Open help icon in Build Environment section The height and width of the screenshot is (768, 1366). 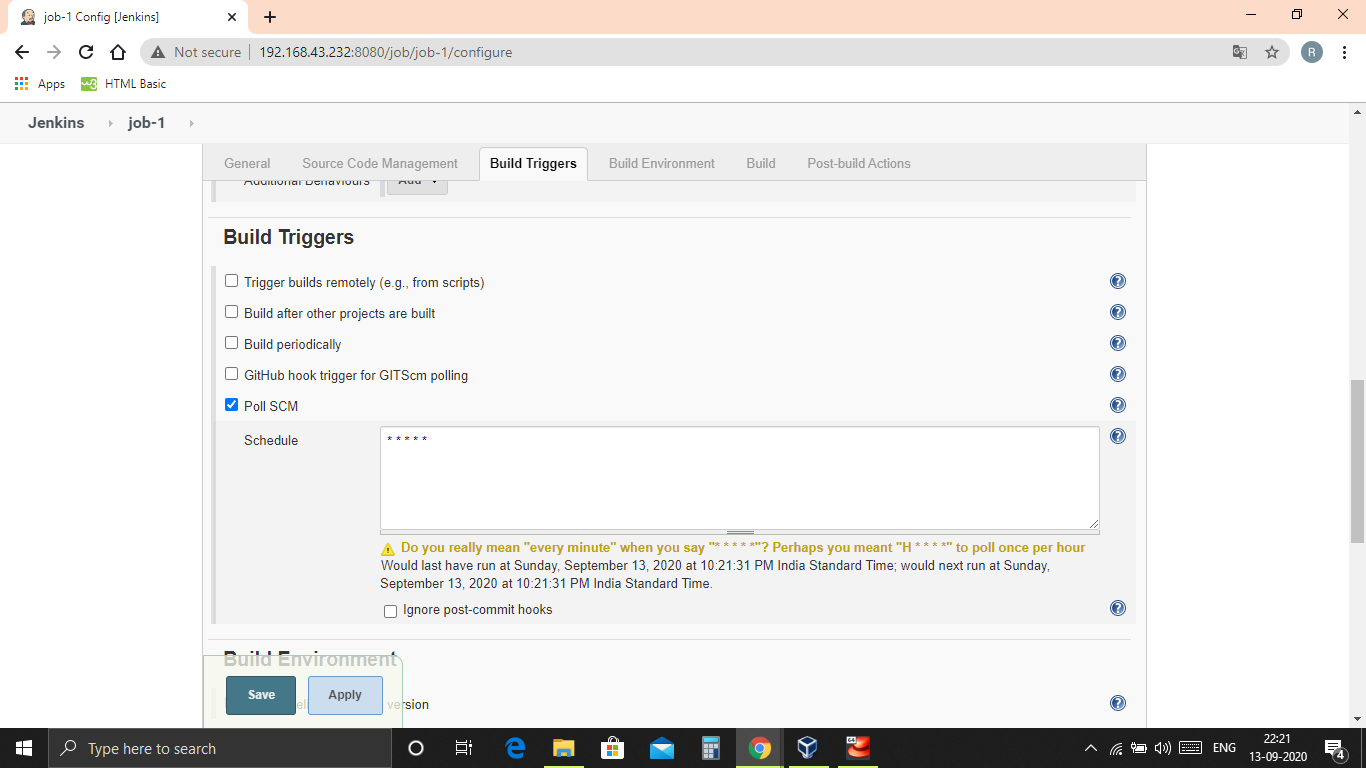[x=1118, y=703]
